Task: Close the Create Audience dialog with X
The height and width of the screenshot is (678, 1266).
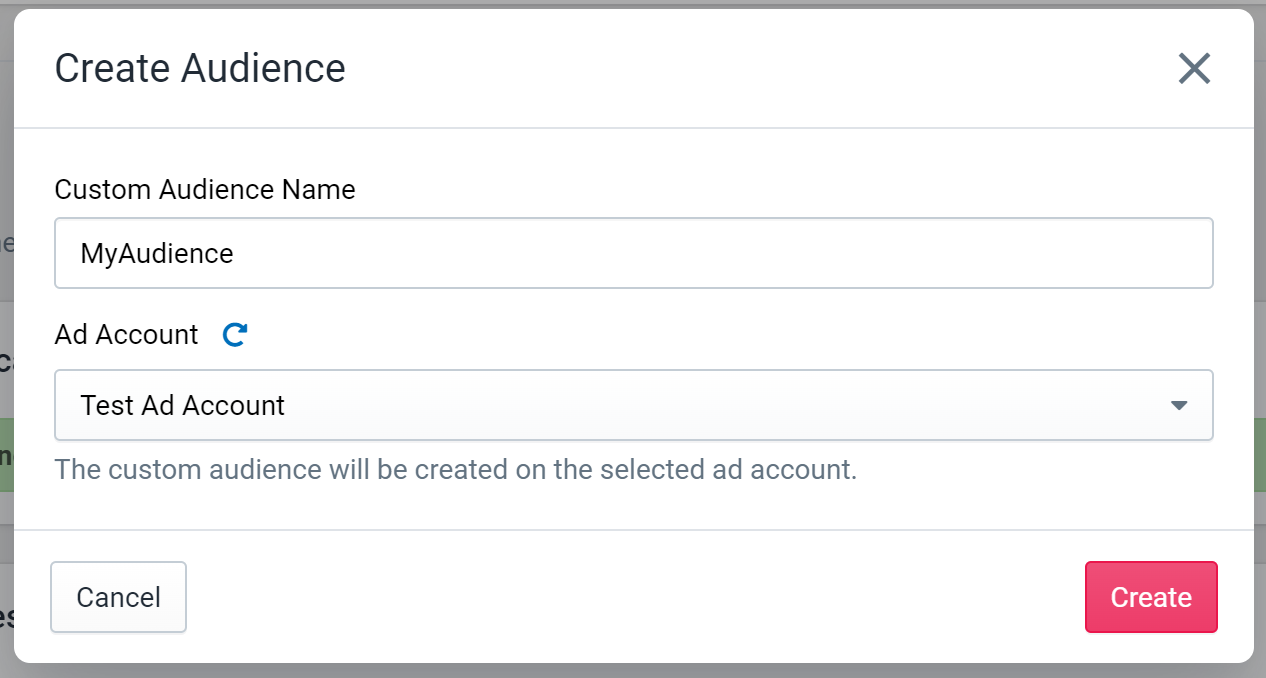Action: (1194, 69)
